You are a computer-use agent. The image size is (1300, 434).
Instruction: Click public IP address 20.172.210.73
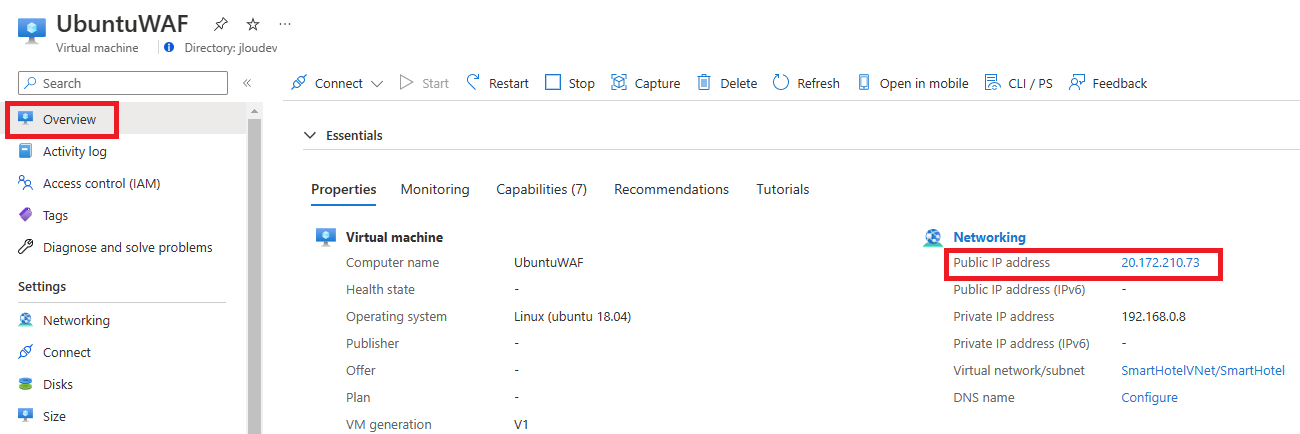(1160, 263)
